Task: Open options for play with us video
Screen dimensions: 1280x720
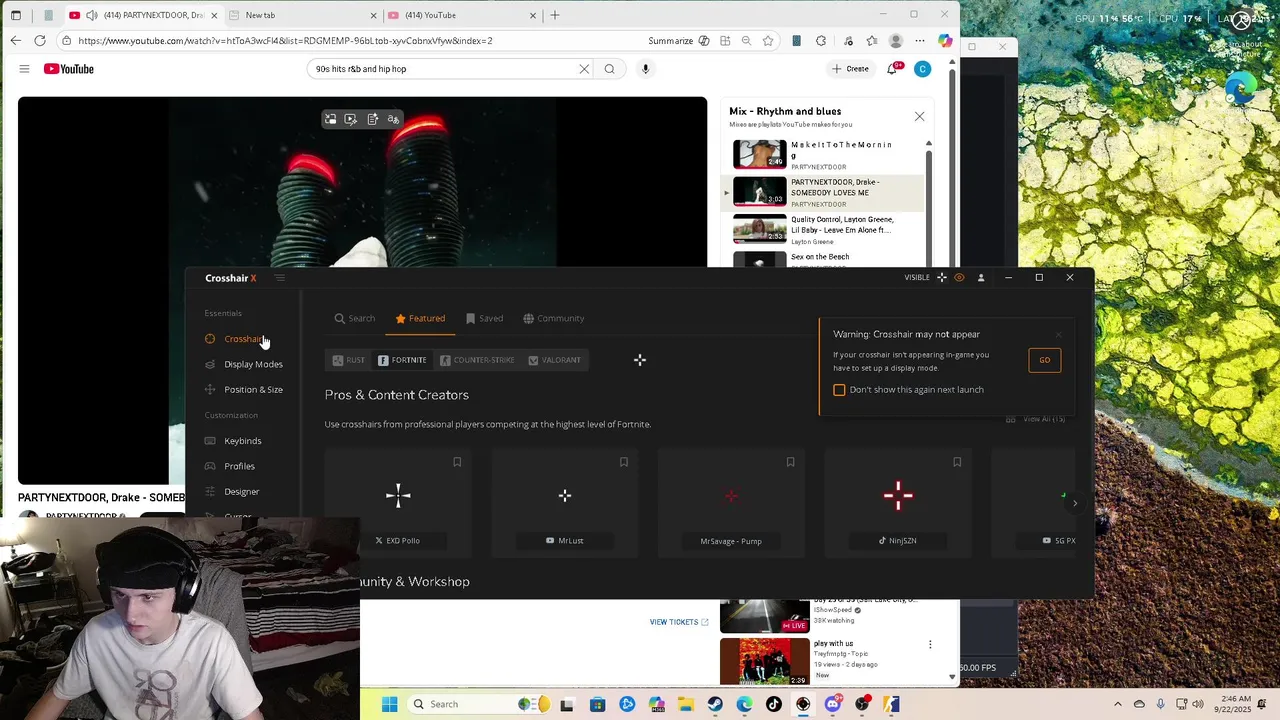Action: (x=930, y=645)
